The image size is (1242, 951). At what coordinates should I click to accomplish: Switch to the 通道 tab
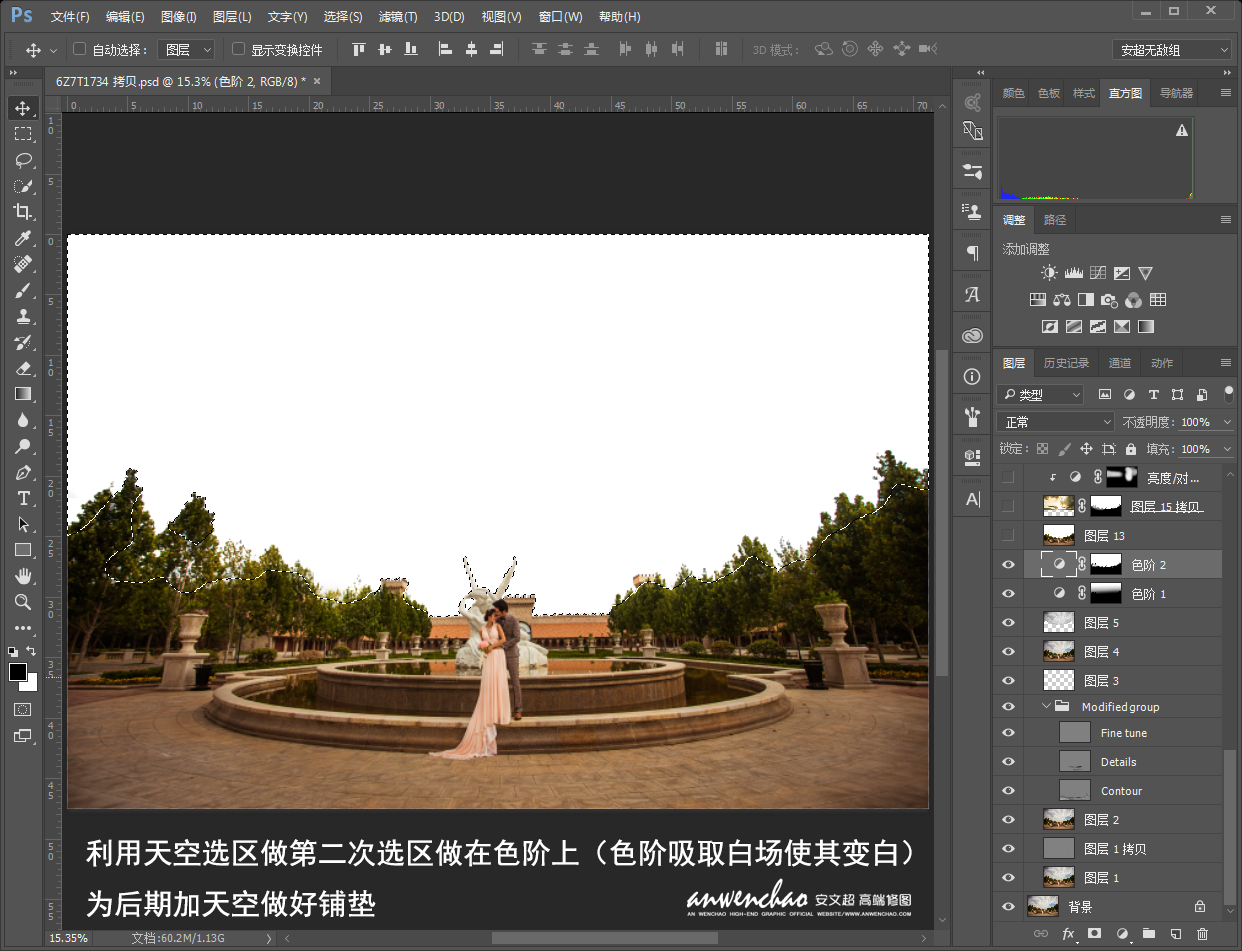[1120, 363]
